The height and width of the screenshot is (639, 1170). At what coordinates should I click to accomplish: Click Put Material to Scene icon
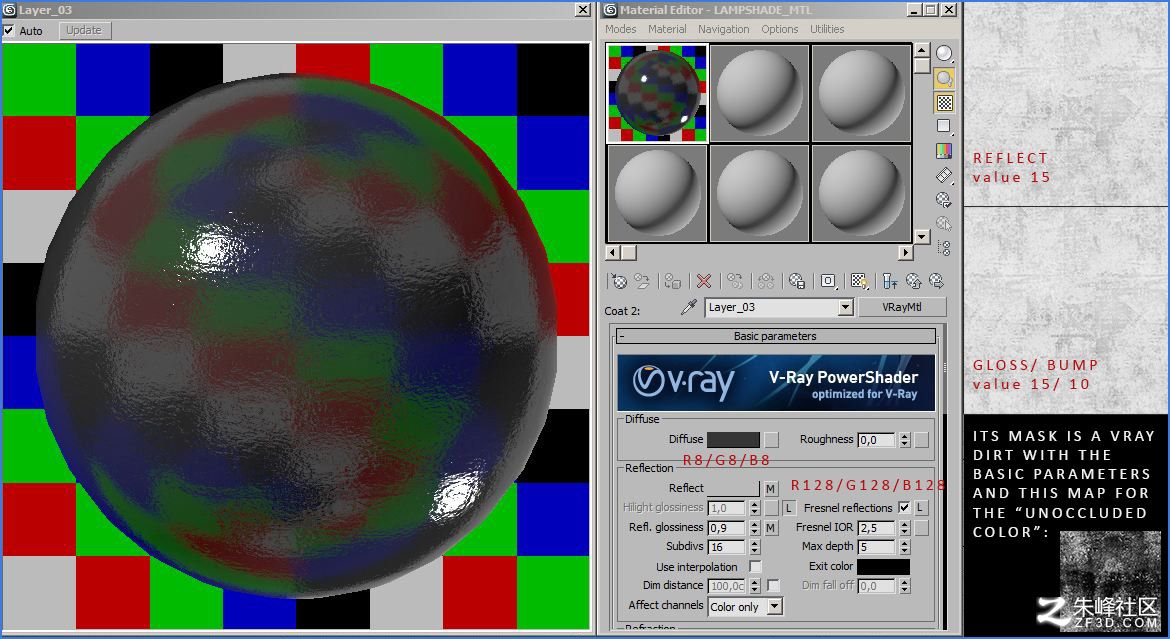642,281
